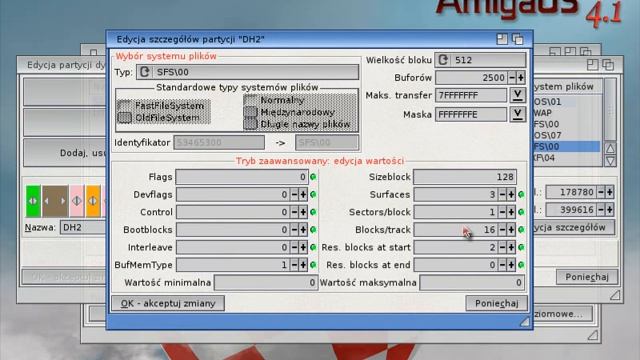
Task: Click the zoom gadget of the DH2 details window
Action: [502, 39]
